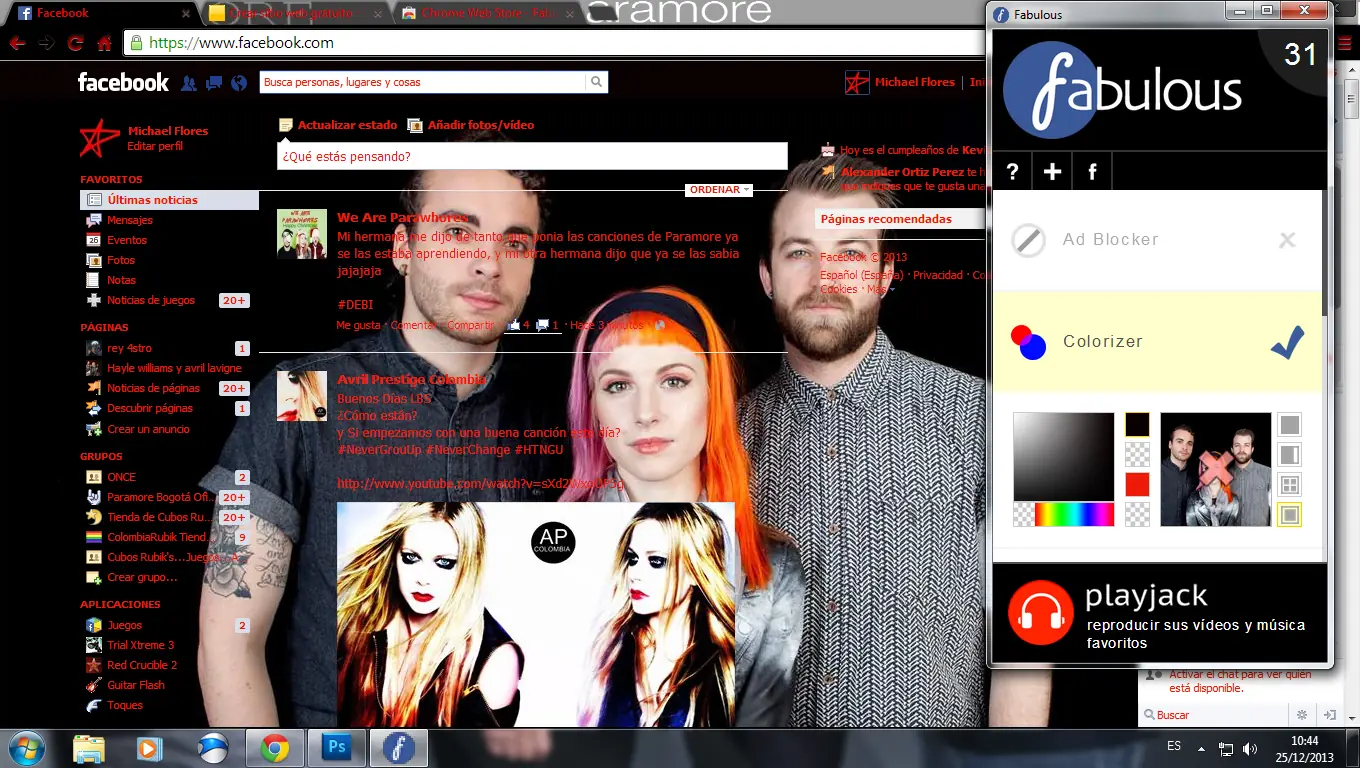
Task: Toggle the Ad Blocker X switch
Action: 1287,240
